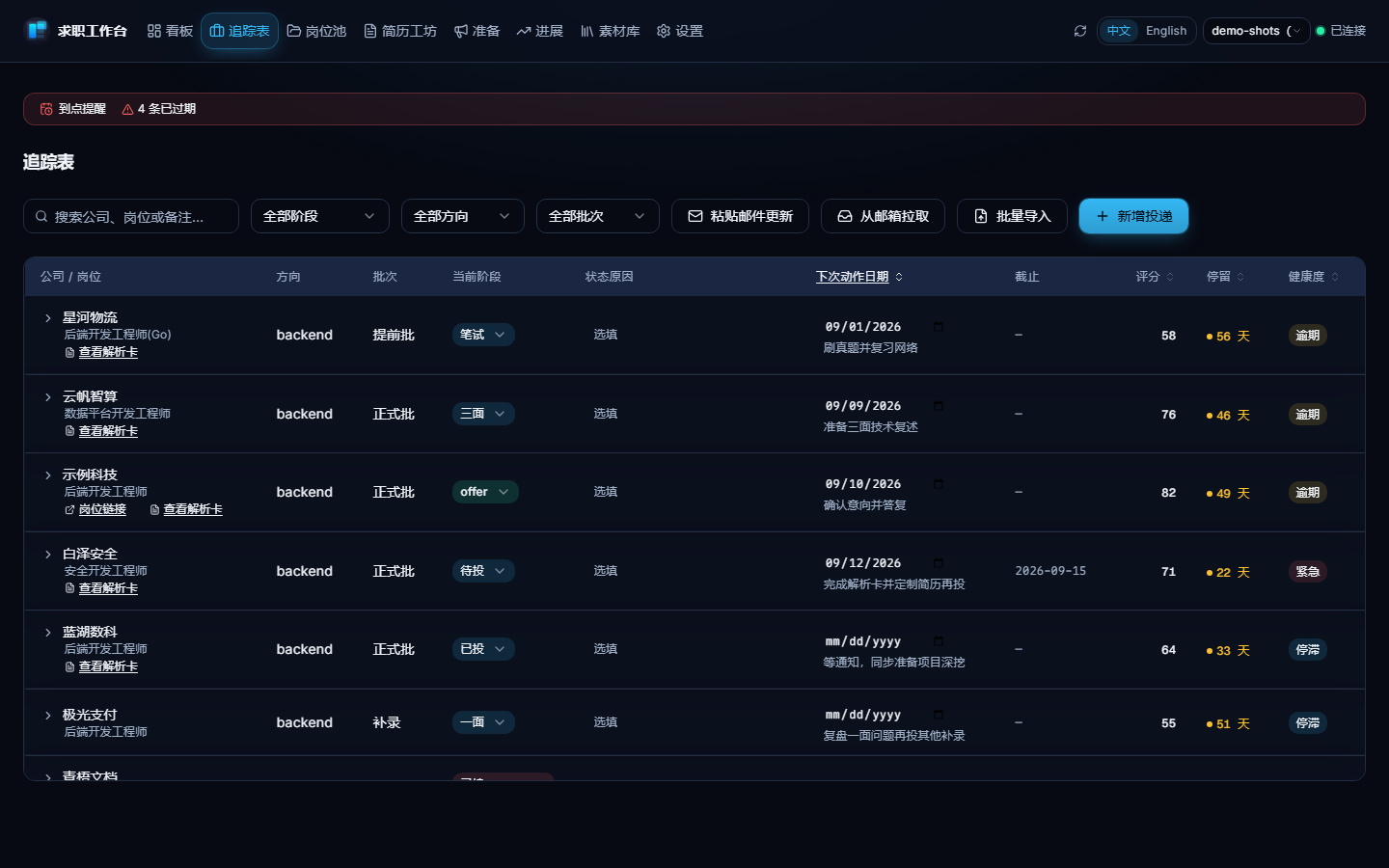Screen dimensions: 1389x868
Task: Click the 批量导入 button
Action: (1012, 216)
